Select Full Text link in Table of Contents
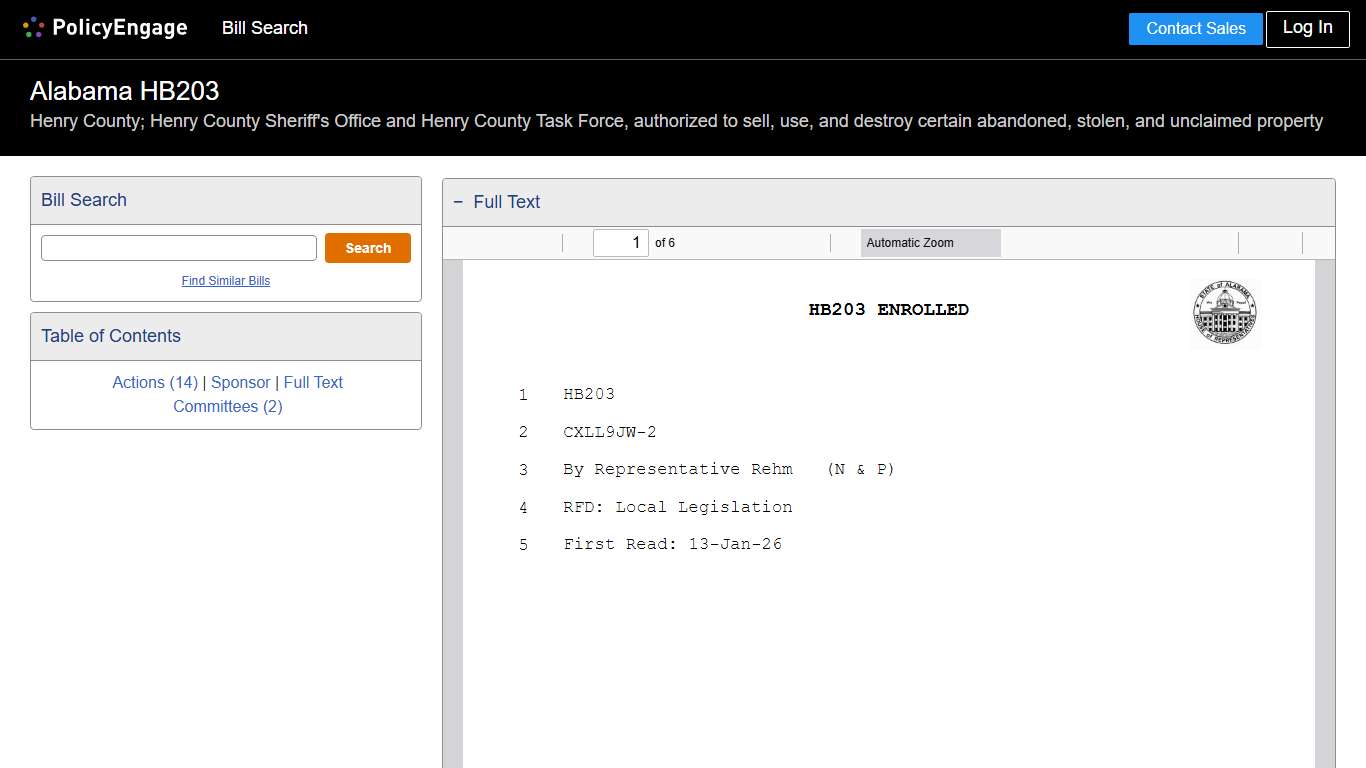The image size is (1366, 768). click(313, 382)
